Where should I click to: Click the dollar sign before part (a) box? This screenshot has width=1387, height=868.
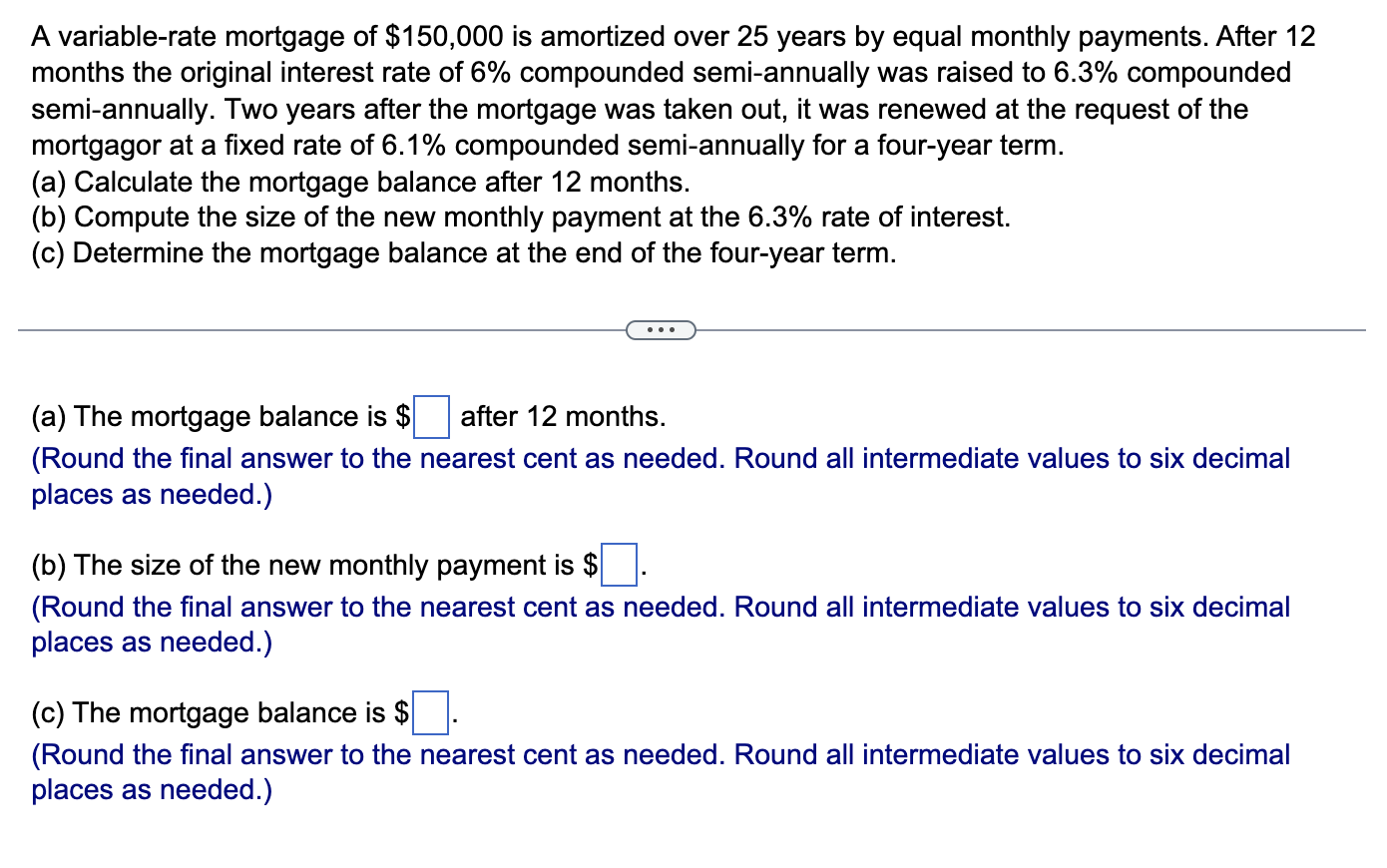coord(405,417)
